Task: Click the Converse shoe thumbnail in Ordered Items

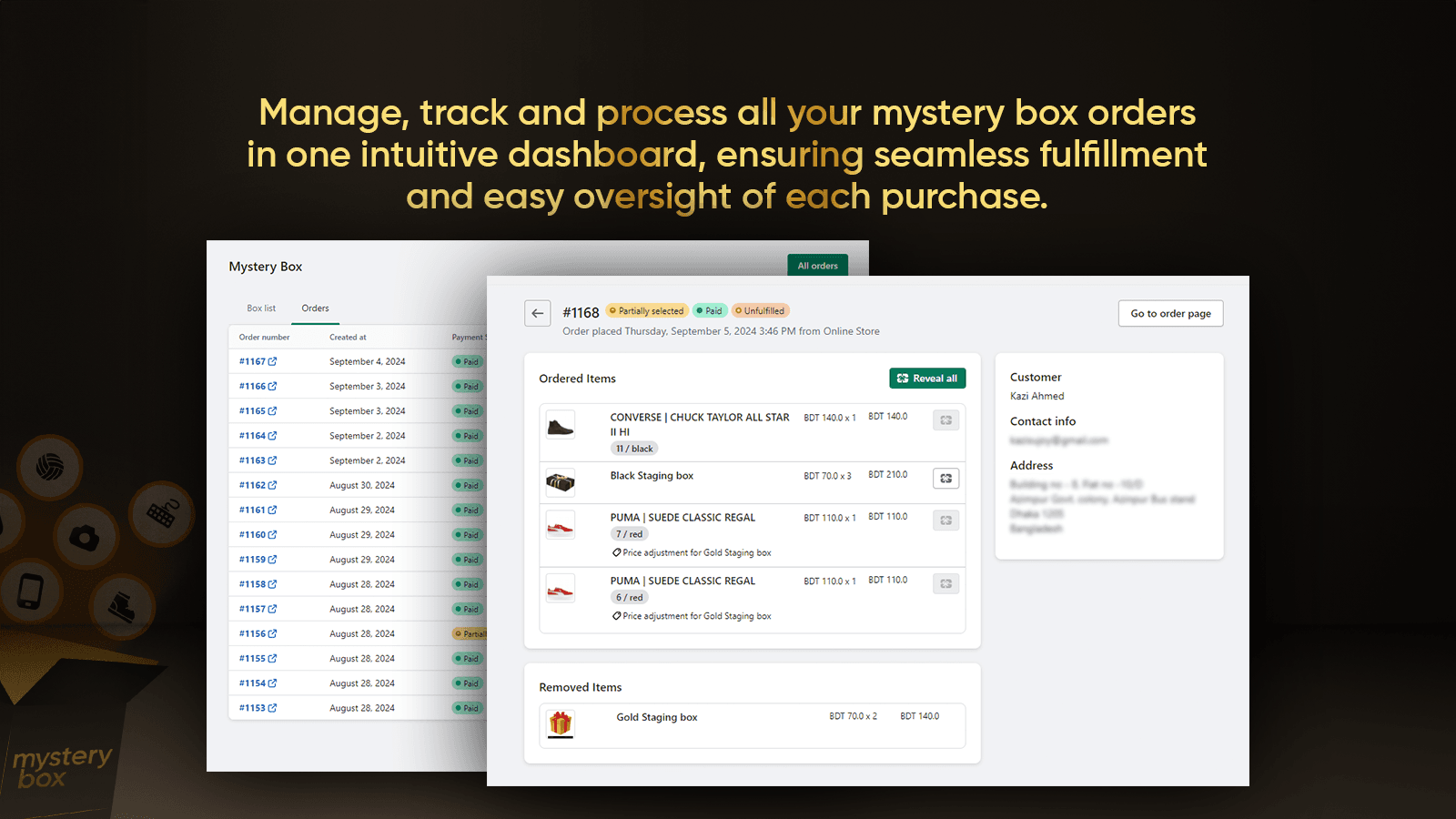Action: [561, 424]
